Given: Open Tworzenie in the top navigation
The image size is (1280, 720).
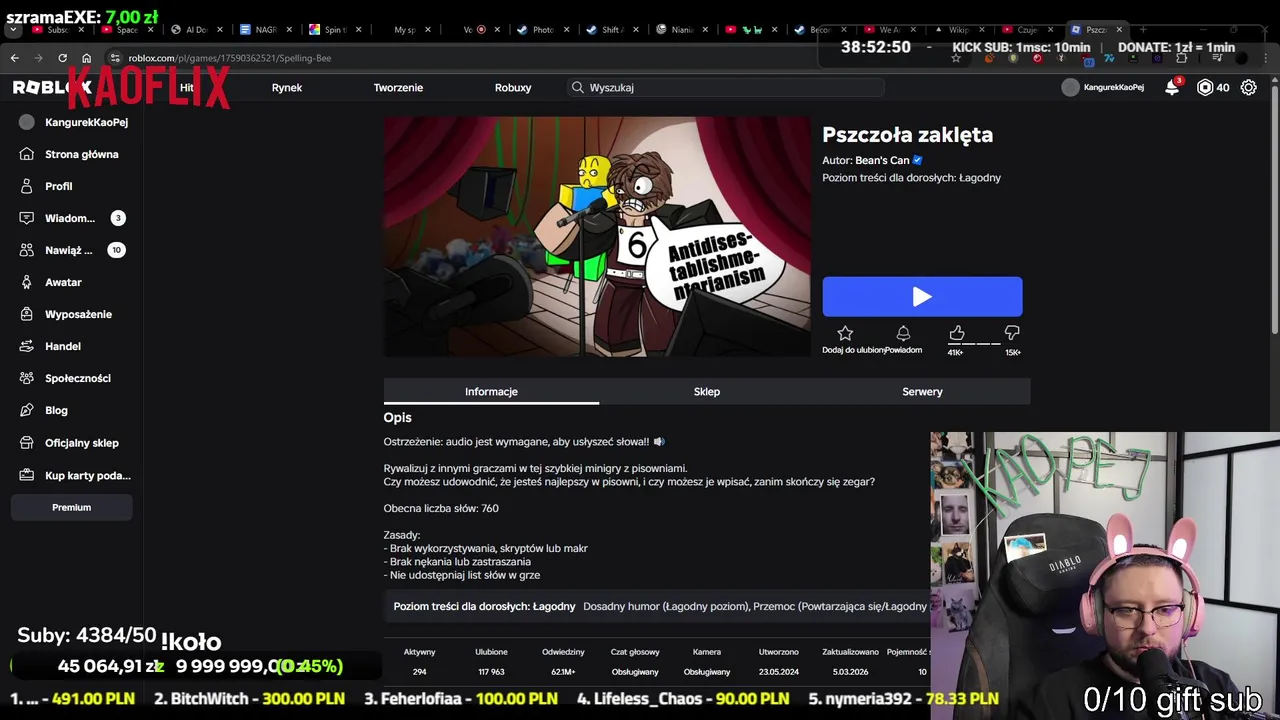Looking at the screenshot, I should [x=398, y=87].
